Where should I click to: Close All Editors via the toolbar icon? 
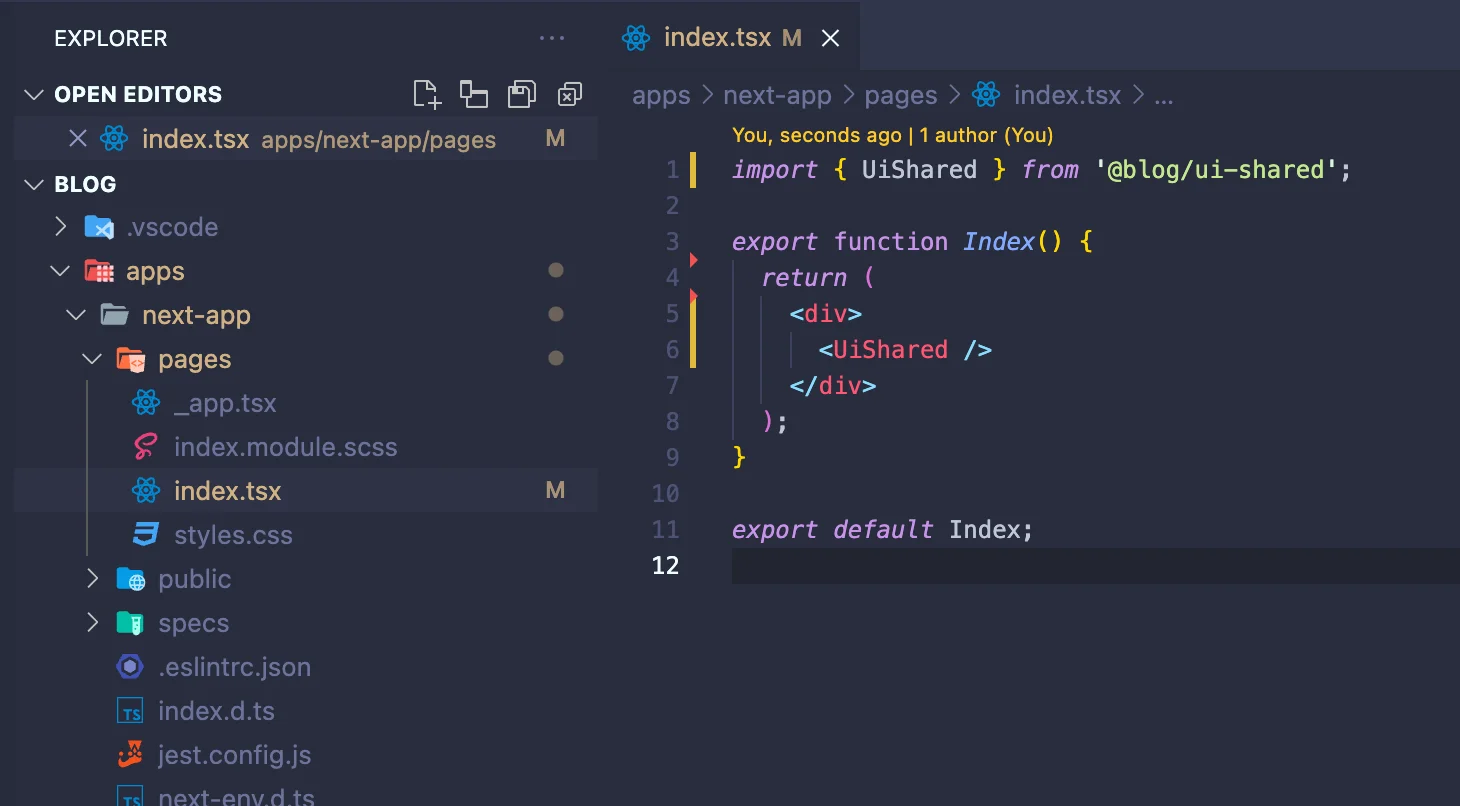coord(569,93)
